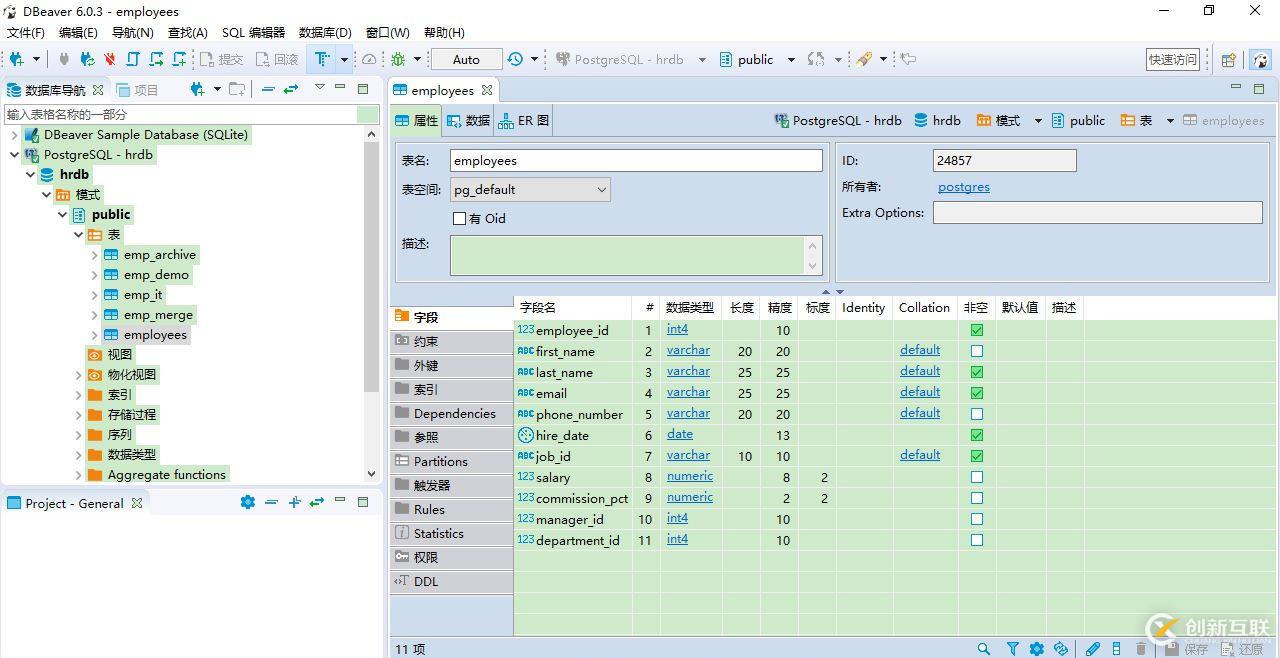Viewport: 1280px width, 658px height.
Task: Toggle not-null checkbox for email
Action: (977, 393)
